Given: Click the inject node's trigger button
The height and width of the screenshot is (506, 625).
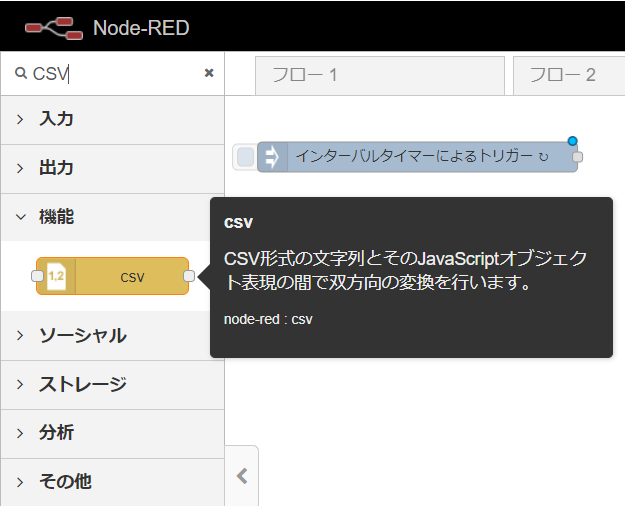Looking at the screenshot, I should tap(245, 157).
